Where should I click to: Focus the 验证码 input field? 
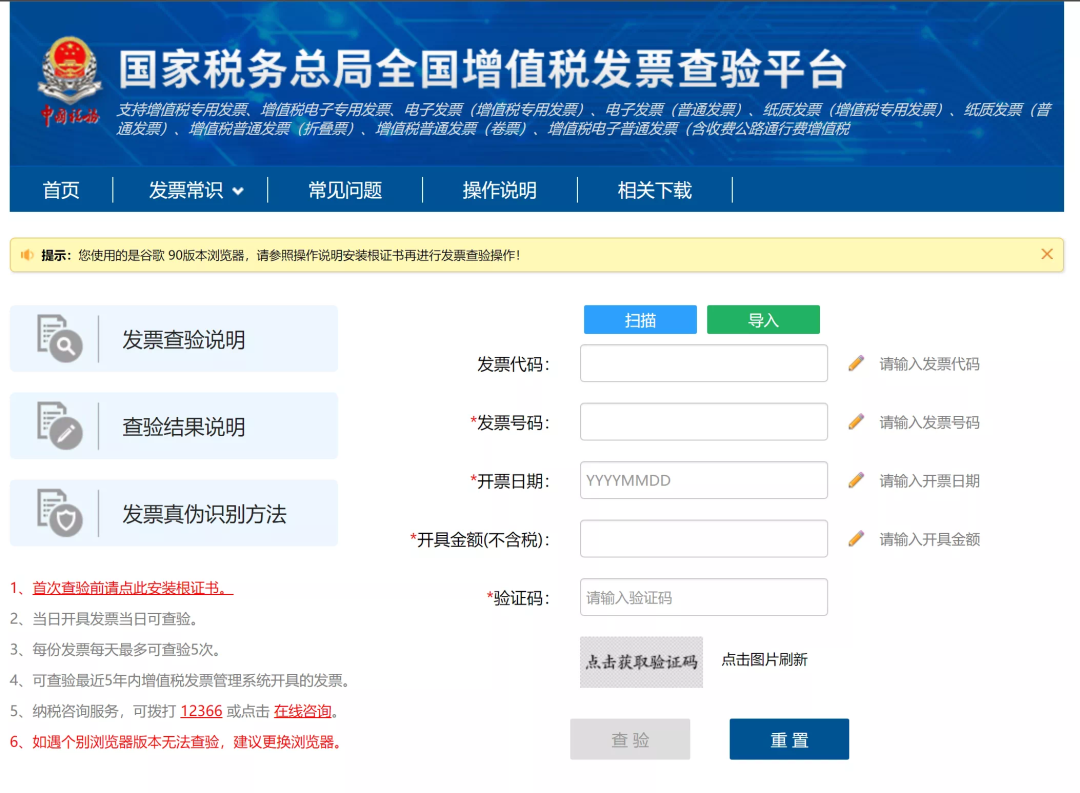[x=704, y=597]
